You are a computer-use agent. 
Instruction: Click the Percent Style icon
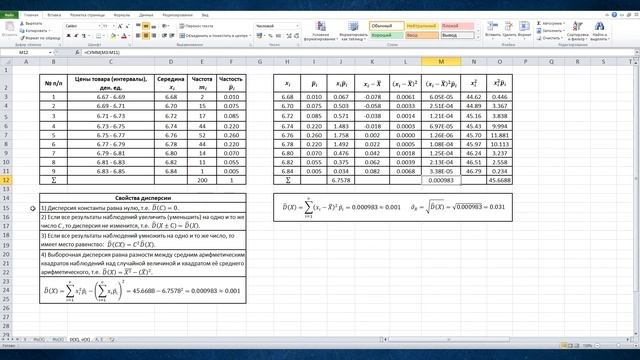270,36
